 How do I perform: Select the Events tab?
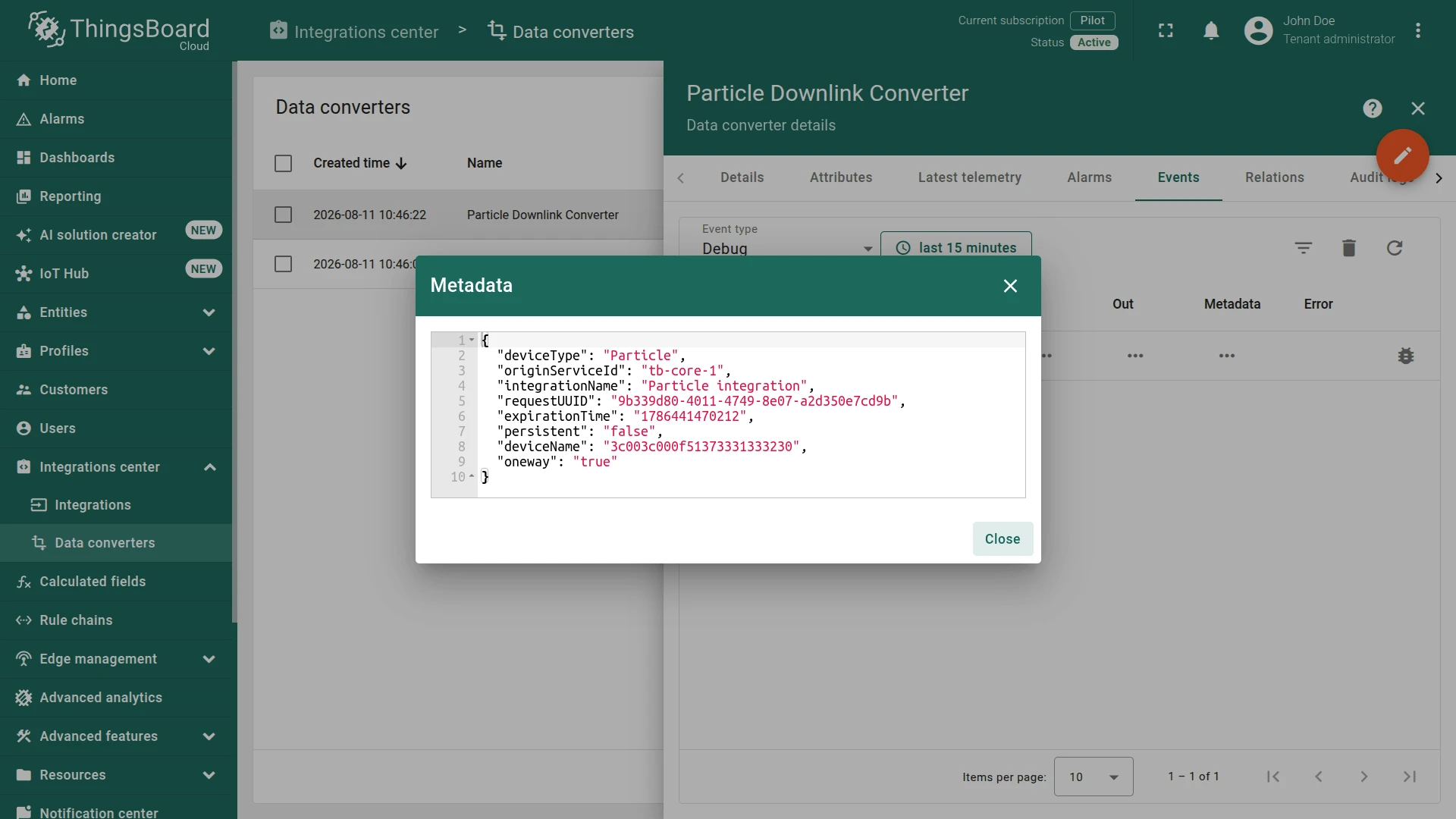1178,177
